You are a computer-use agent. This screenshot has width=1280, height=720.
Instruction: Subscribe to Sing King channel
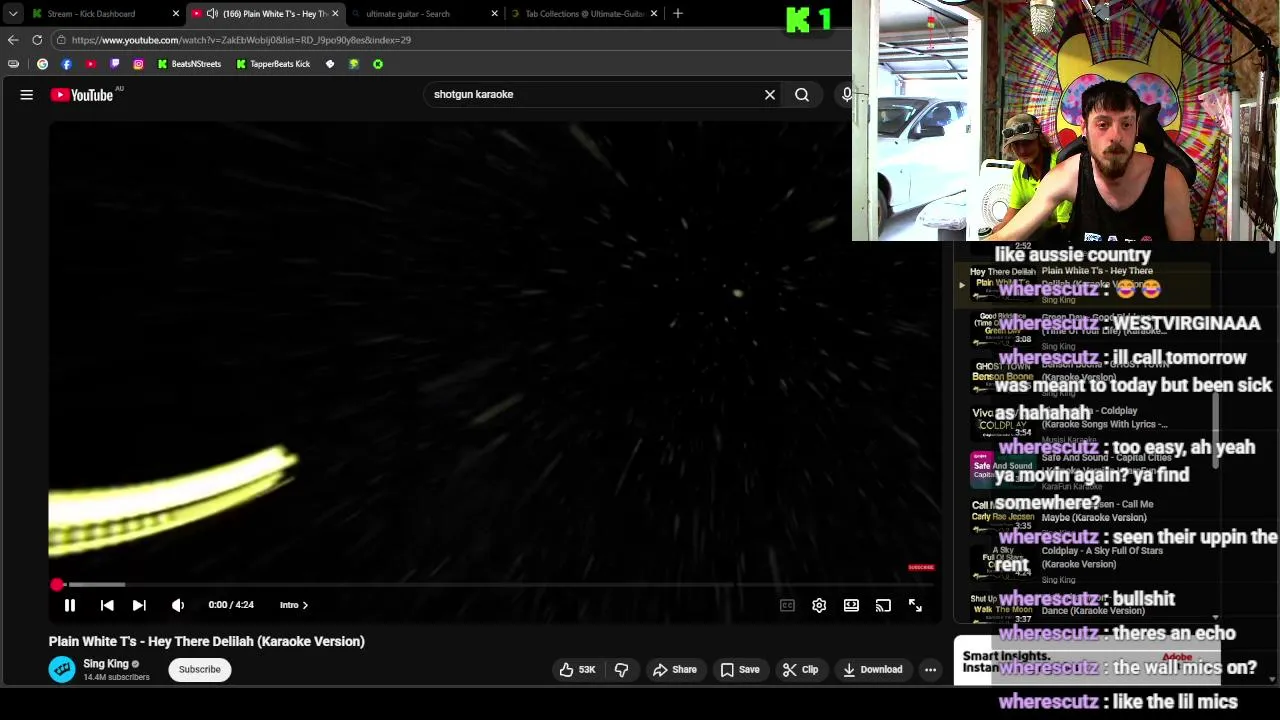tap(200, 669)
